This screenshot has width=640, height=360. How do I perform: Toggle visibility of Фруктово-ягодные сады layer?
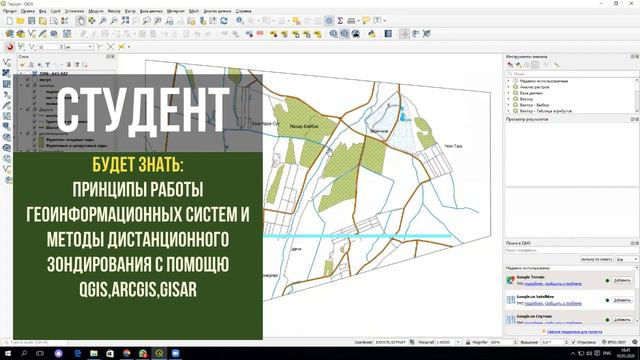(x=35, y=140)
